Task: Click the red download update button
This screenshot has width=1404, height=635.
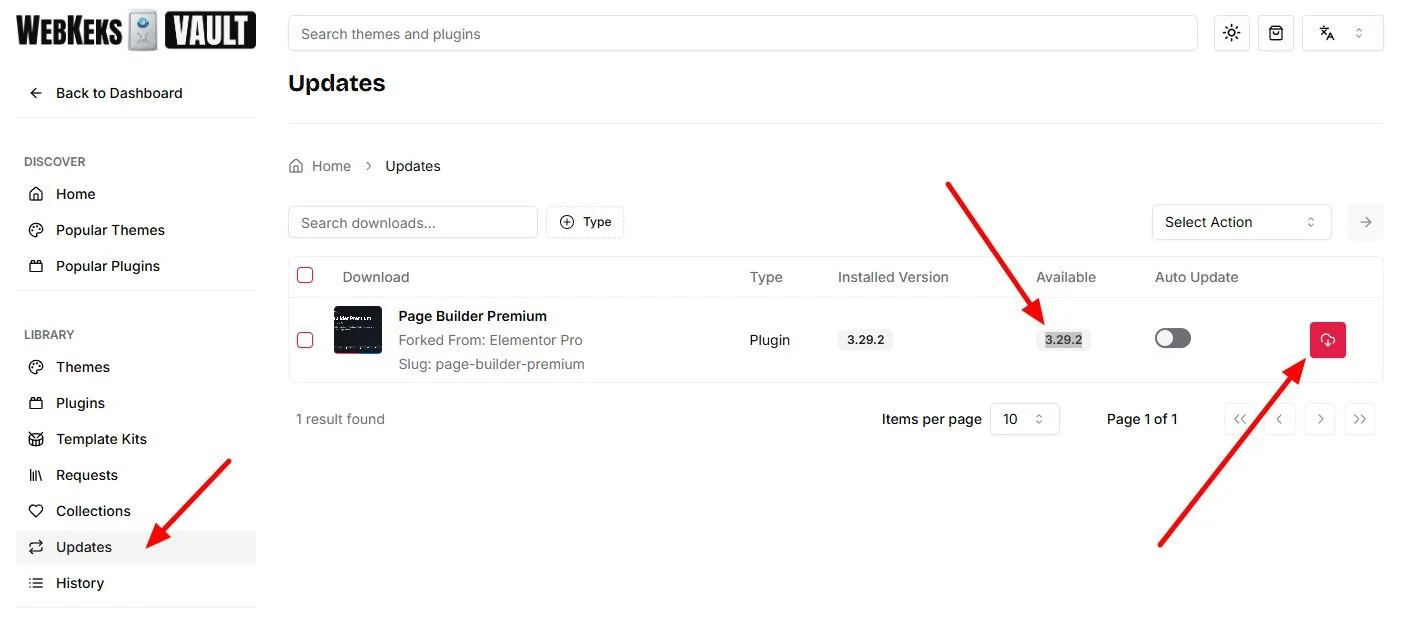Action: [1327, 340]
